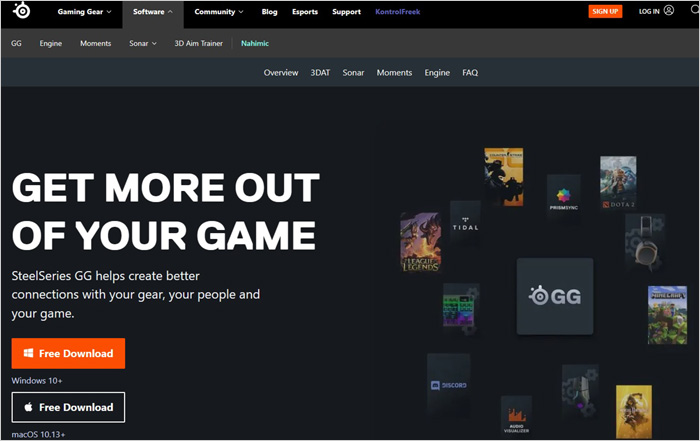Select the Counter-Strike game tile

[x=504, y=177]
